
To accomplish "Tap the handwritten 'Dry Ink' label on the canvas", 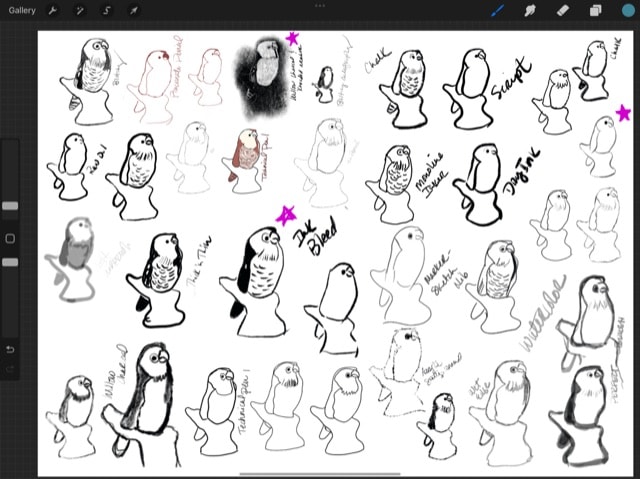I will point(520,172).
